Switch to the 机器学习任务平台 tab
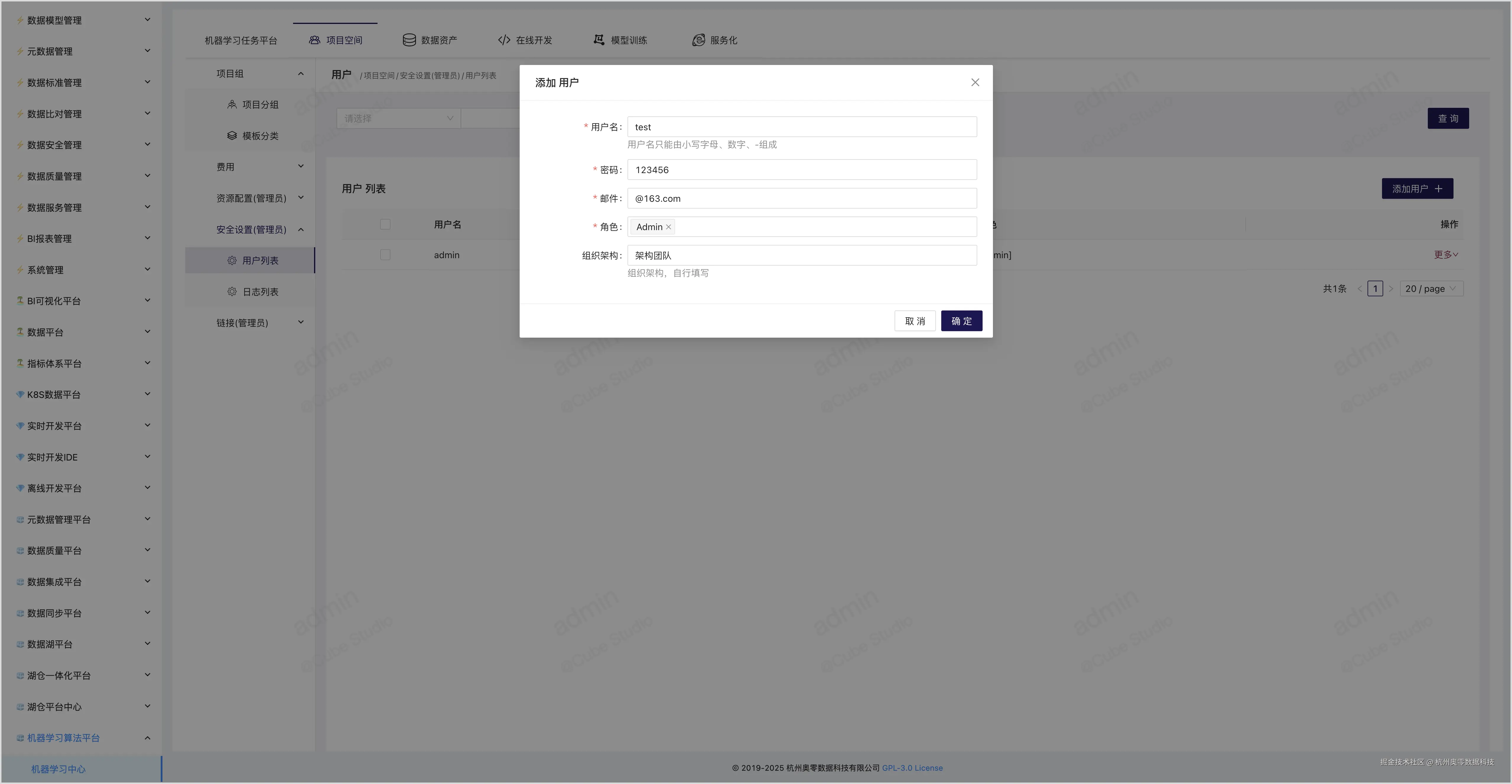The width and height of the screenshot is (1512, 784). tap(241, 40)
